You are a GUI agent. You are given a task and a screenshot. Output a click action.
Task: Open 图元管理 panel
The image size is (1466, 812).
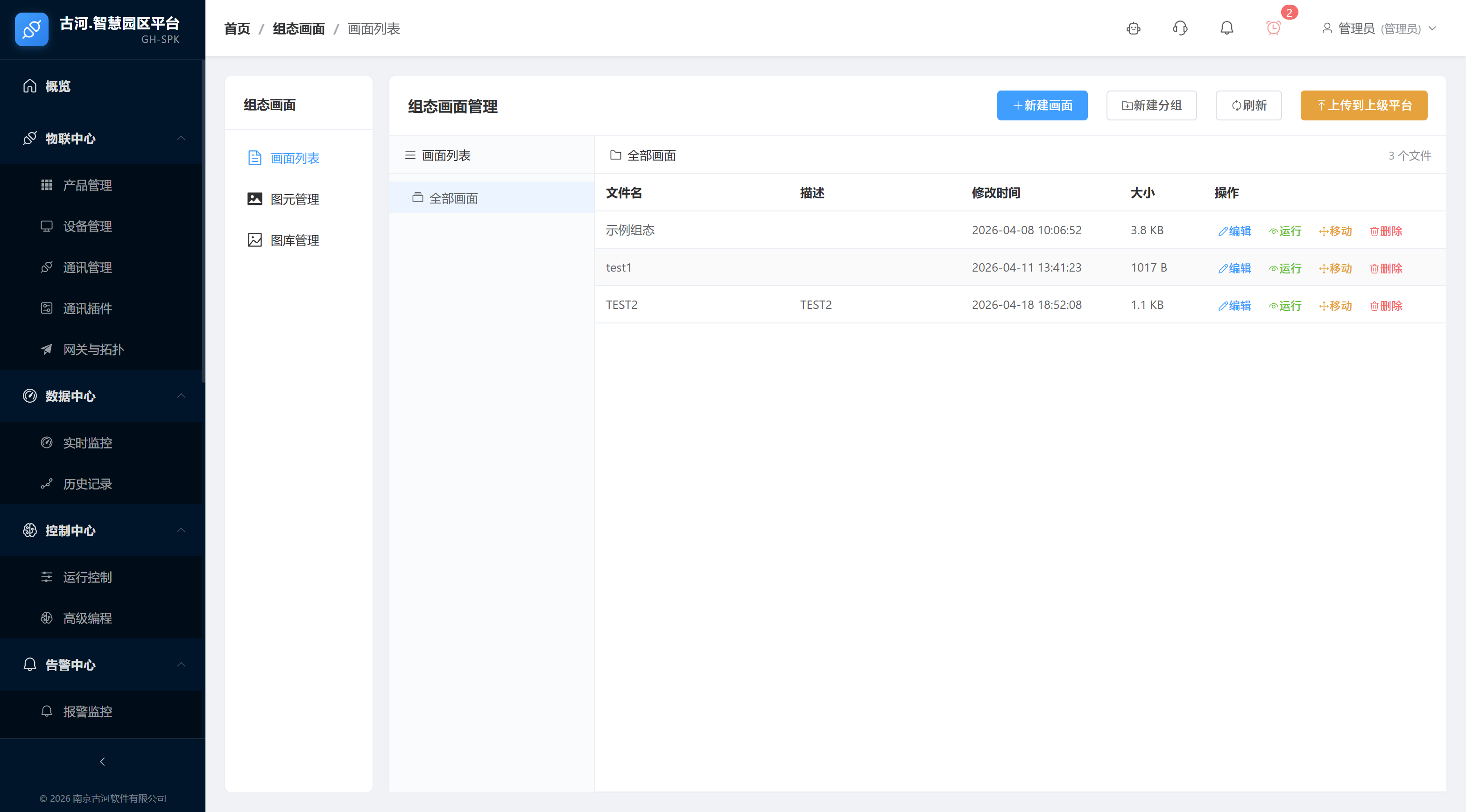(295, 199)
